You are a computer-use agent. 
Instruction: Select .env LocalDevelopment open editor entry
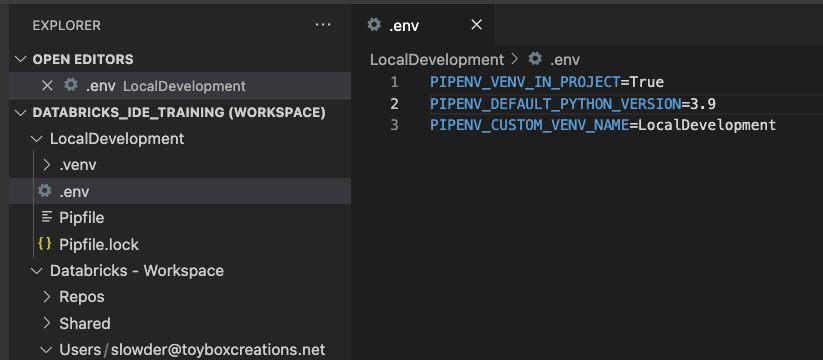[180, 86]
